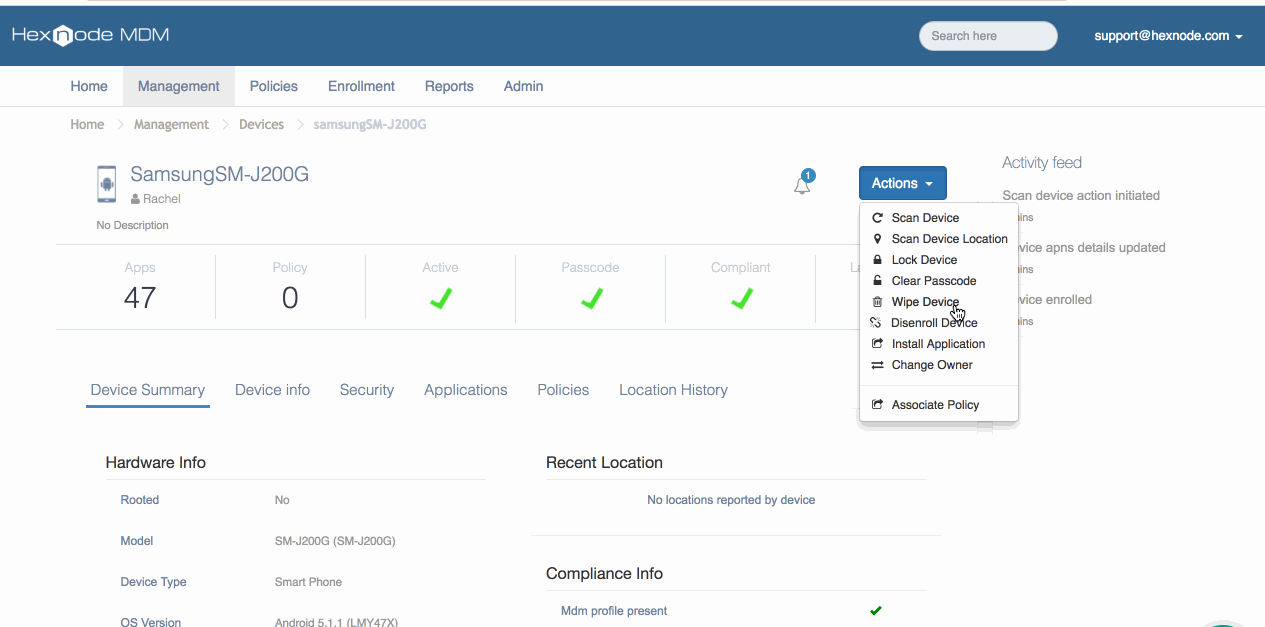The image size is (1265, 627).
Task: Click the Recent Location heading
Action: [x=604, y=463]
